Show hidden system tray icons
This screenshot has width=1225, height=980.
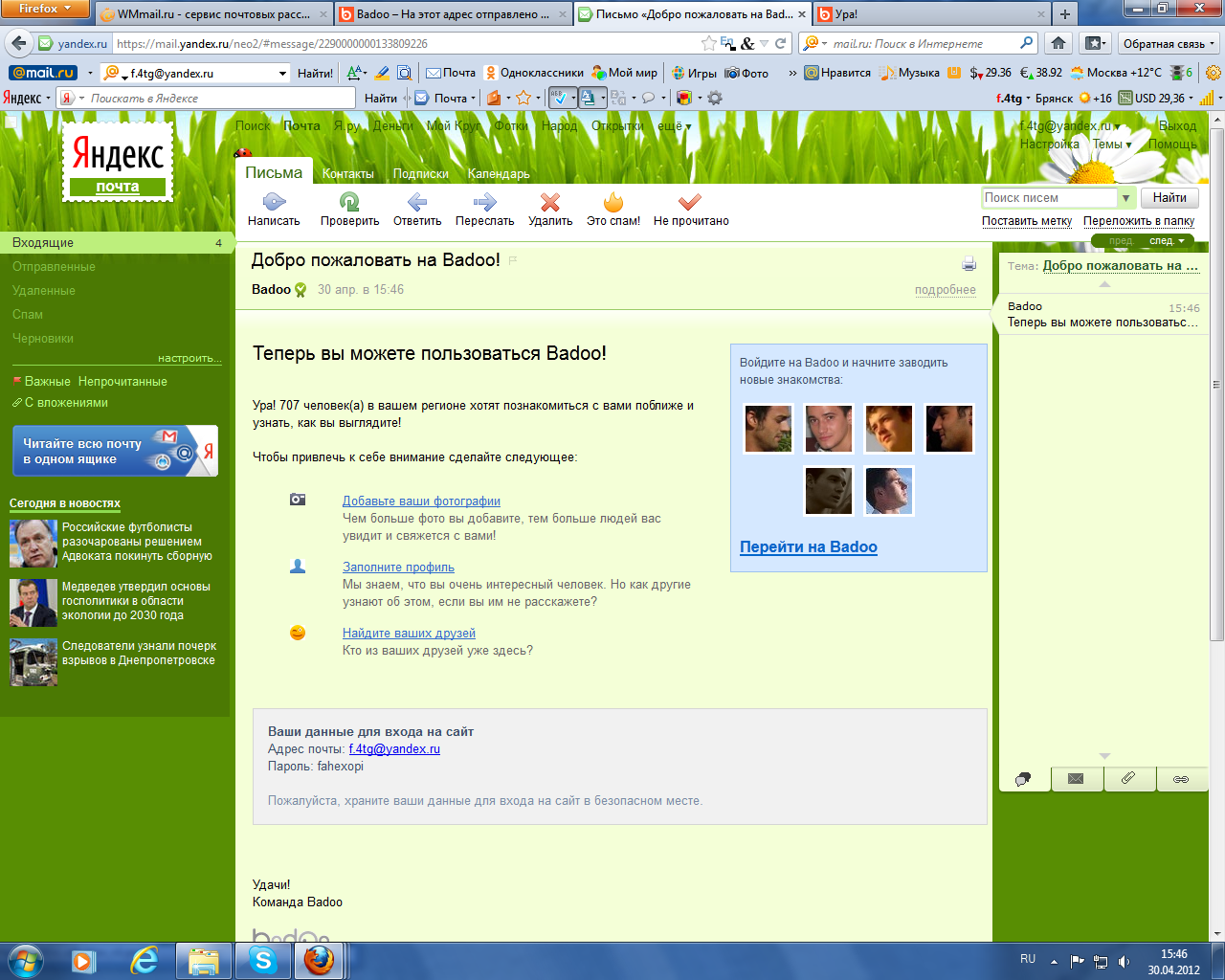tap(1054, 961)
